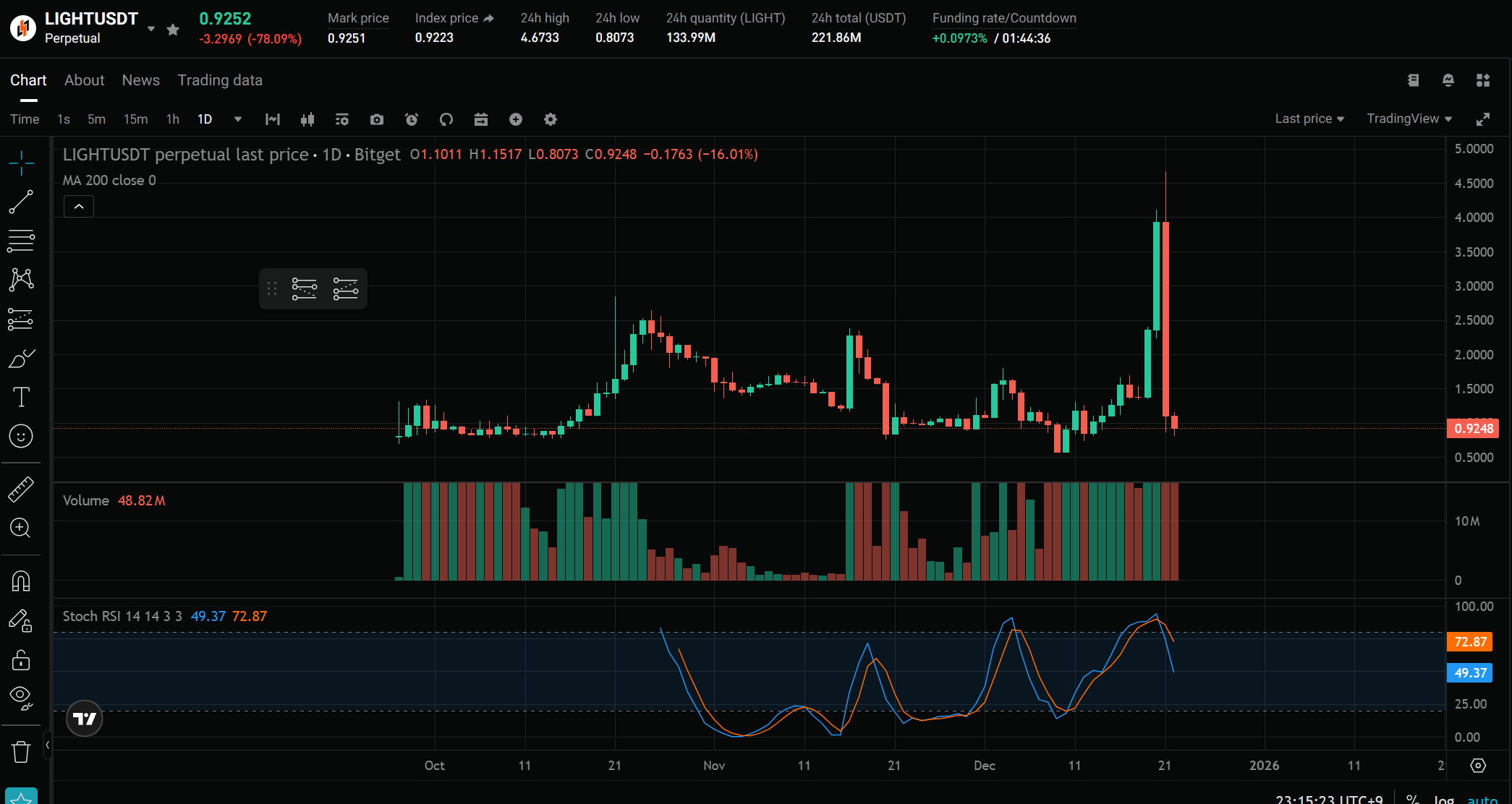
Task: Delete drawings with trash icon
Action: [x=21, y=752]
